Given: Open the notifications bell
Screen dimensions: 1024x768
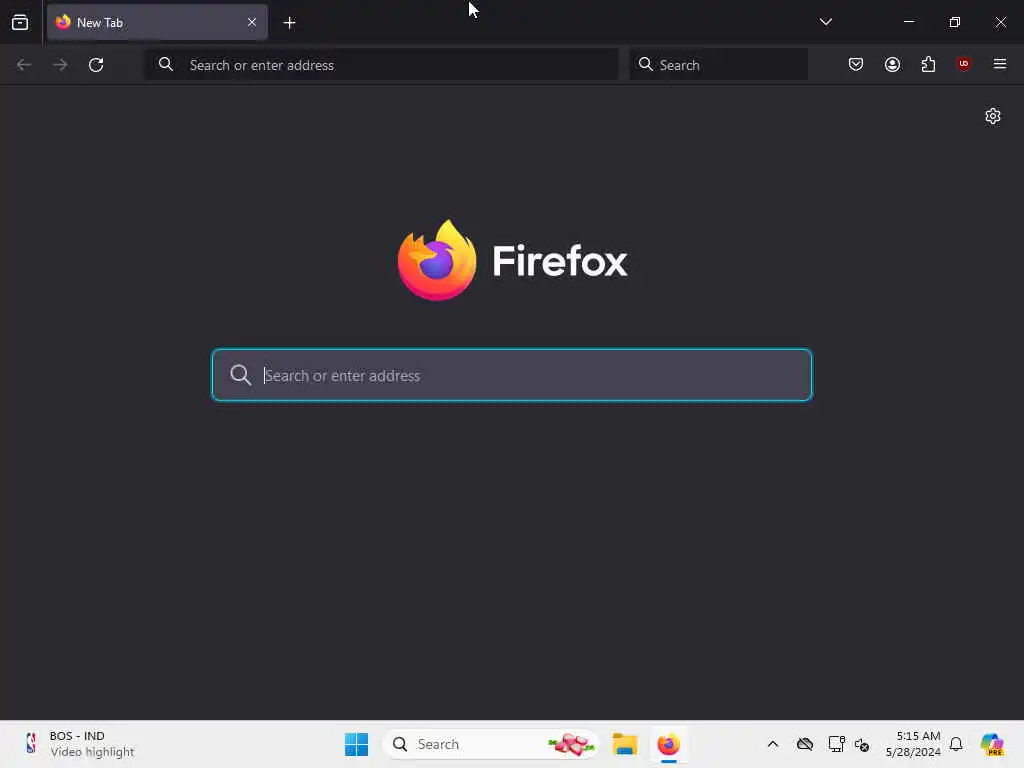Looking at the screenshot, I should (x=955, y=744).
